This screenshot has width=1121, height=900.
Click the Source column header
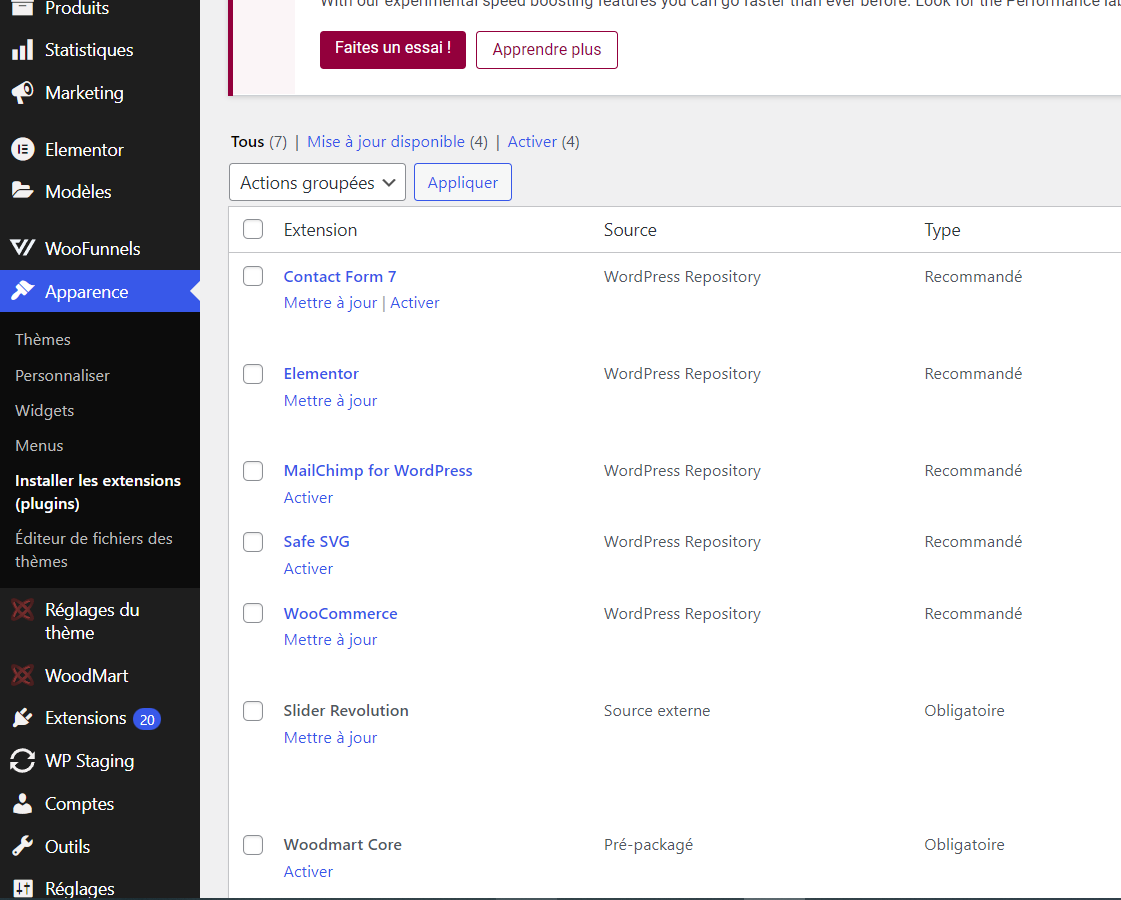click(x=630, y=229)
